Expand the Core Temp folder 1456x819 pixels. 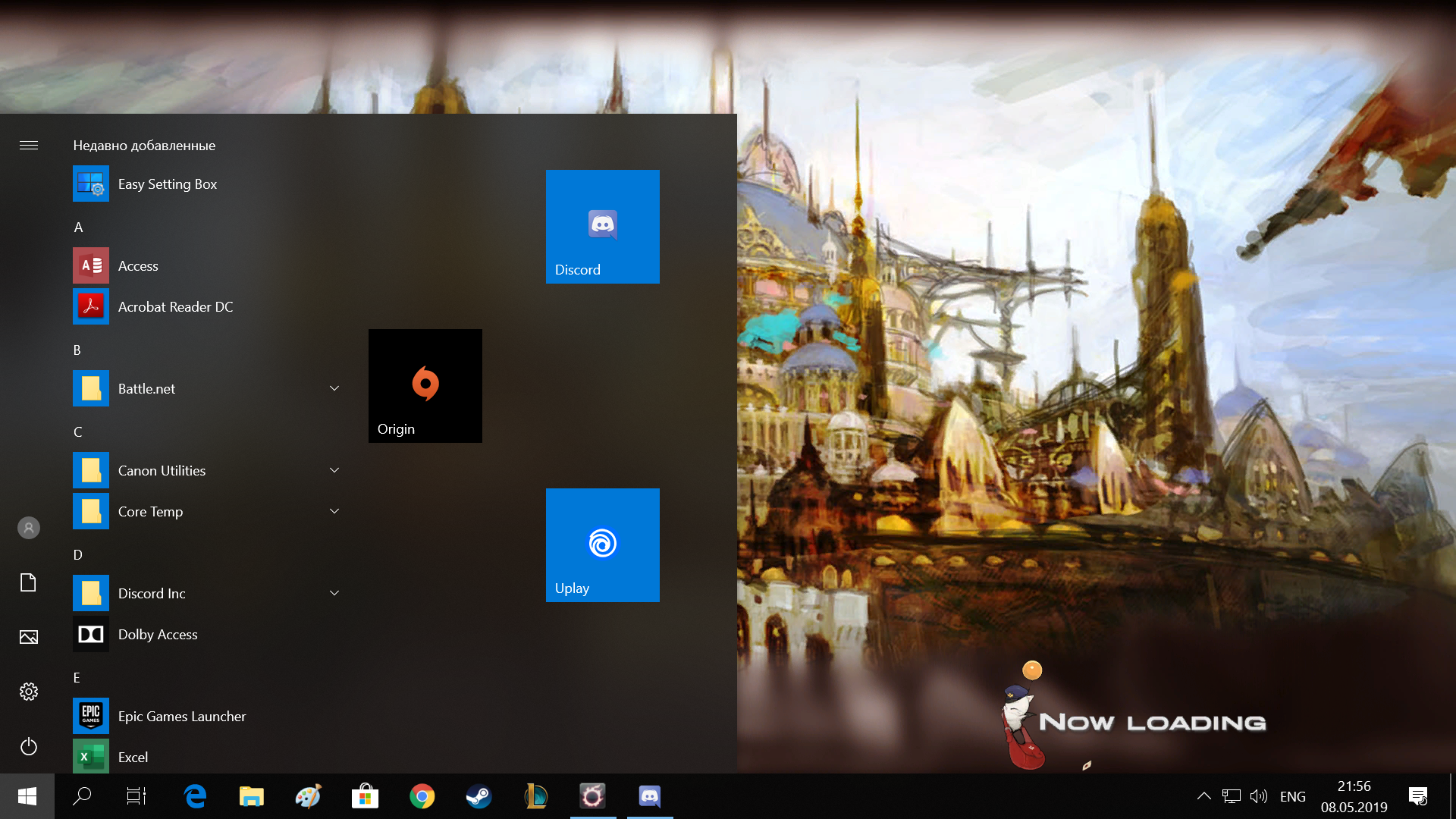pos(334,511)
